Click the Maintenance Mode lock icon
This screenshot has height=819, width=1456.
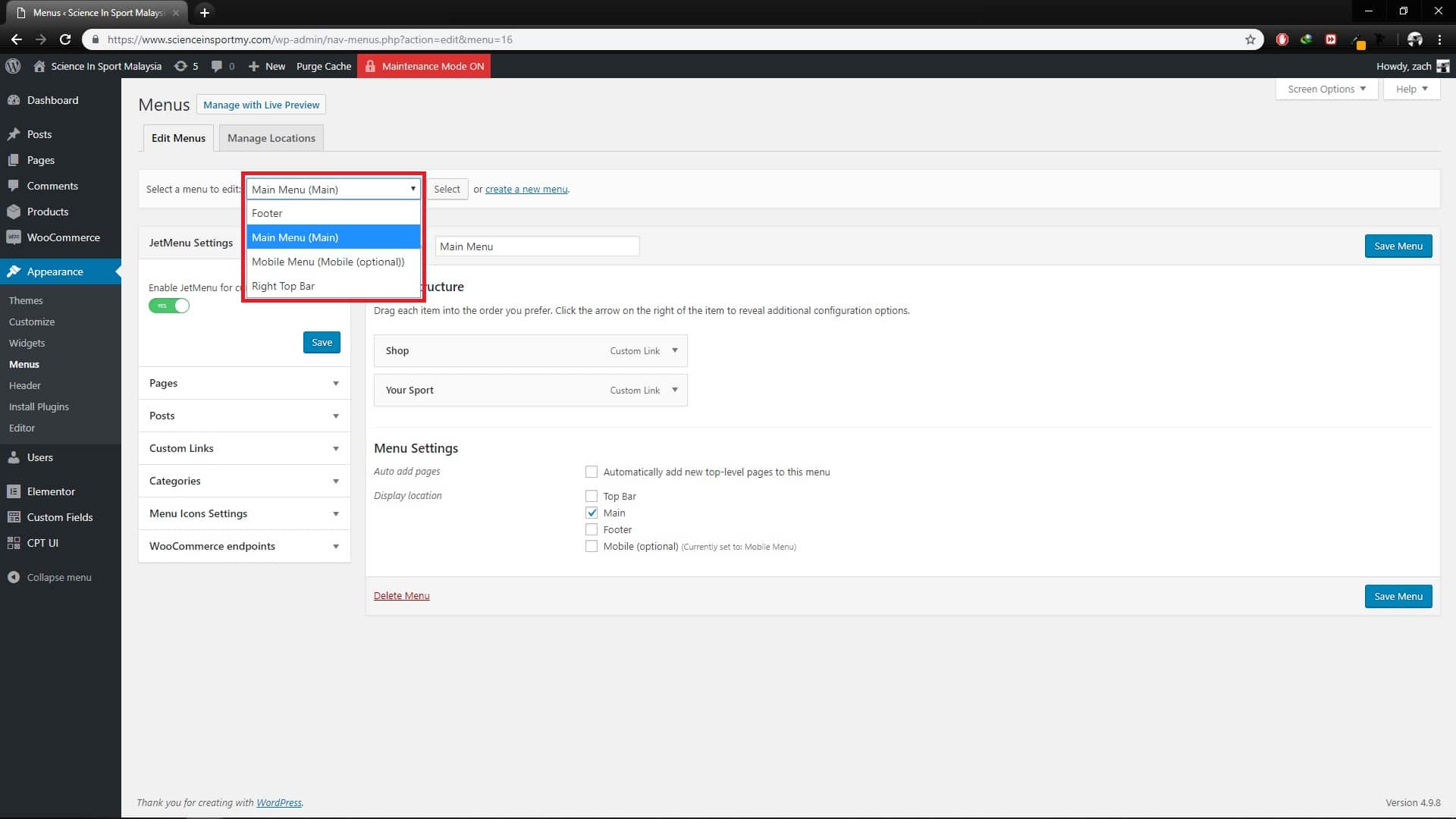tap(370, 66)
